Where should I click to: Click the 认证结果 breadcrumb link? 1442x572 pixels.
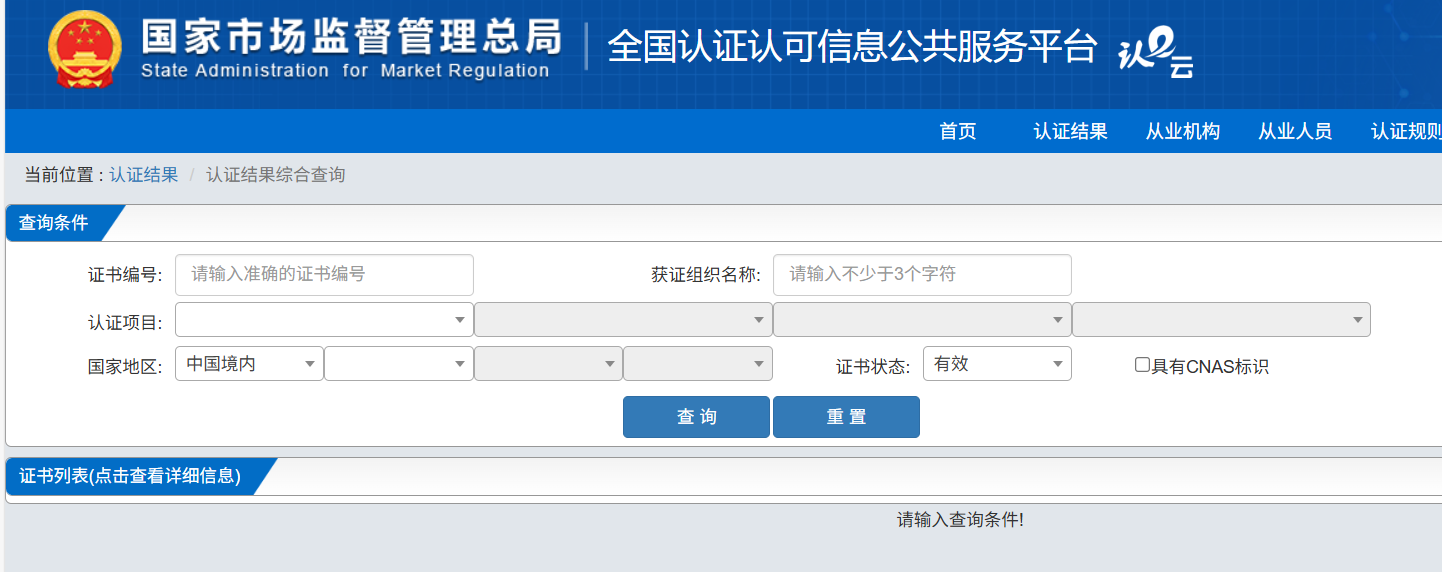click(x=144, y=175)
